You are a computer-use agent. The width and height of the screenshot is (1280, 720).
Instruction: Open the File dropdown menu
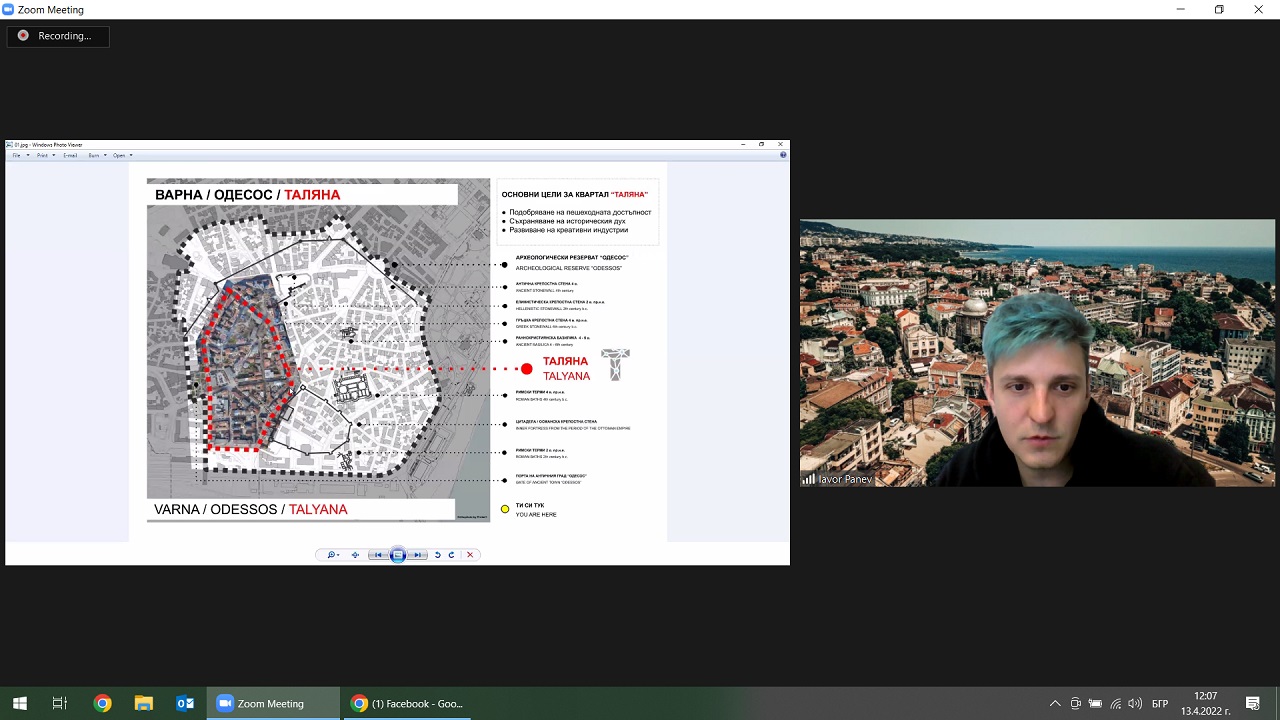point(18,155)
